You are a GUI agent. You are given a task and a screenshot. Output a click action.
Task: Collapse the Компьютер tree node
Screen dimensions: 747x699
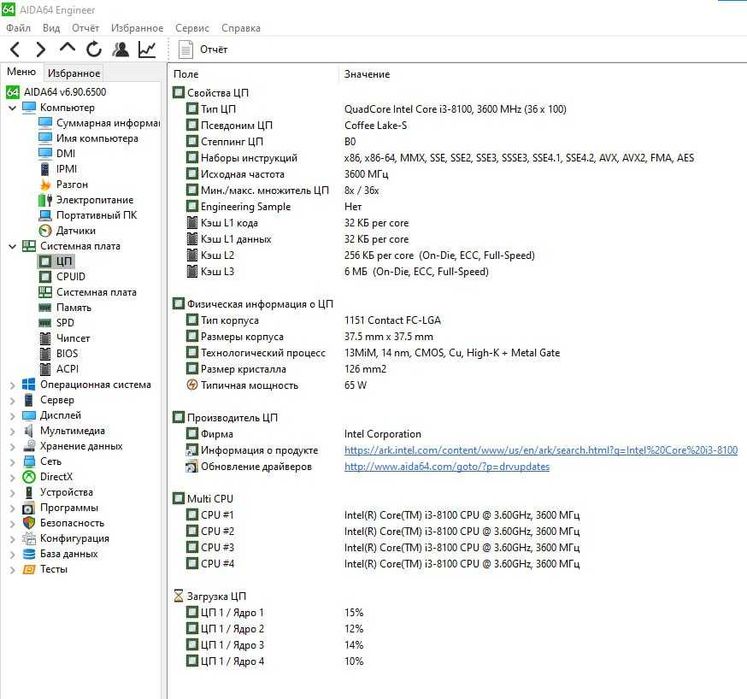click(x=12, y=108)
